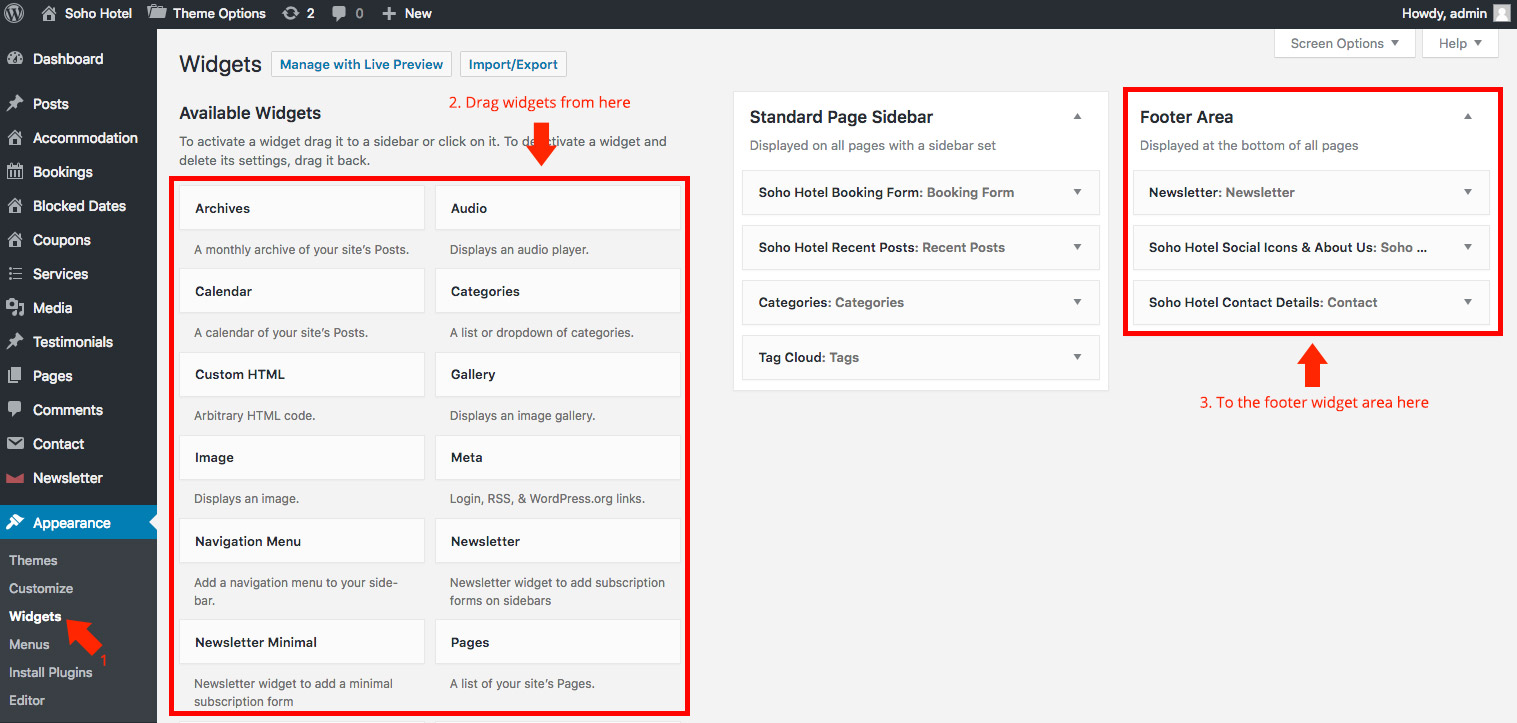Open Dashboard from the sidebar
The image size is (1517, 723).
pos(67,59)
